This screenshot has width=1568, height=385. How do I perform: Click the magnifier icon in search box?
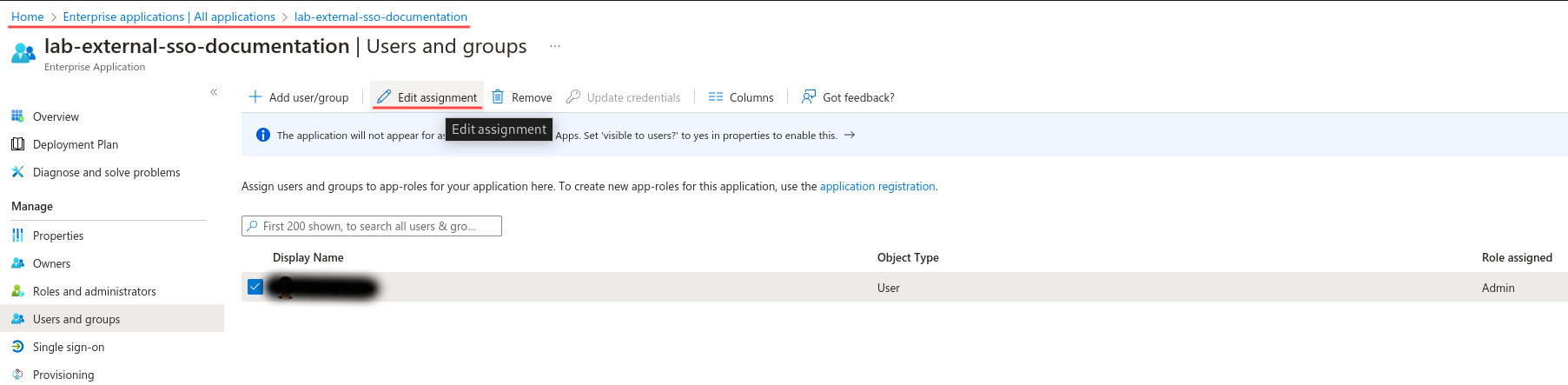[x=253, y=226]
